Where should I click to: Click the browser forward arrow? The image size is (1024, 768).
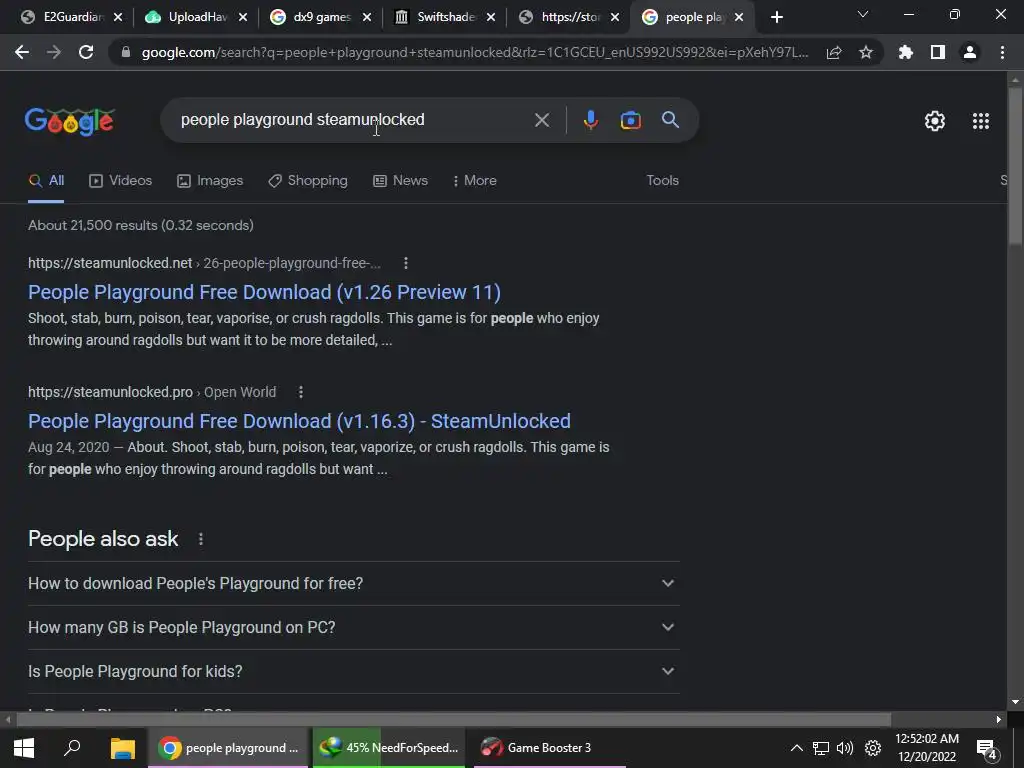[54, 52]
